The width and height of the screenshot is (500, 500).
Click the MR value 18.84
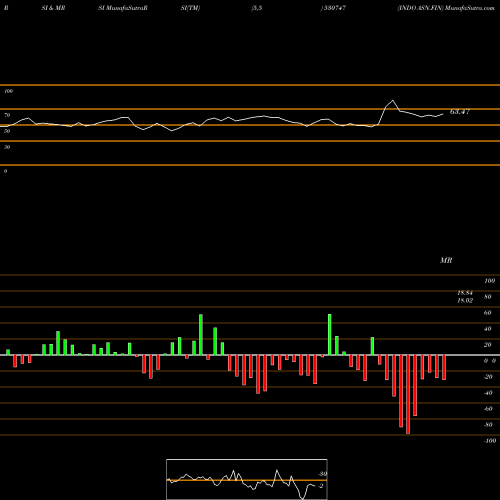coord(465,293)
